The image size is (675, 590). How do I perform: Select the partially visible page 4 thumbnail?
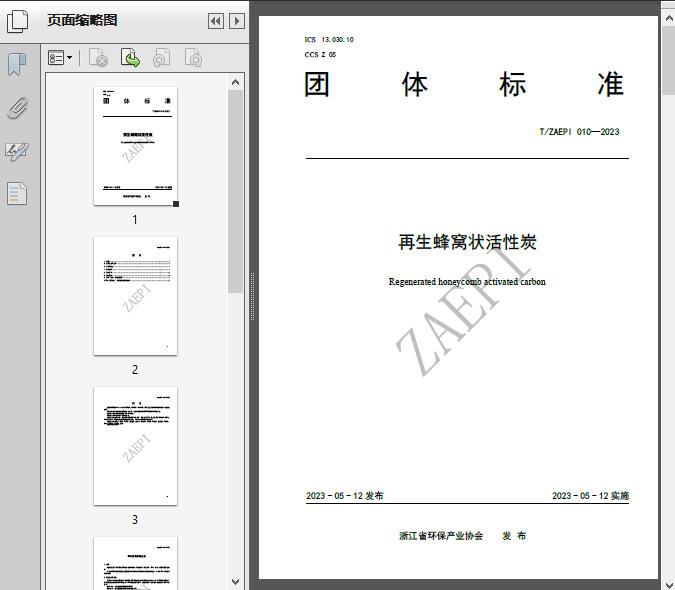135,563
